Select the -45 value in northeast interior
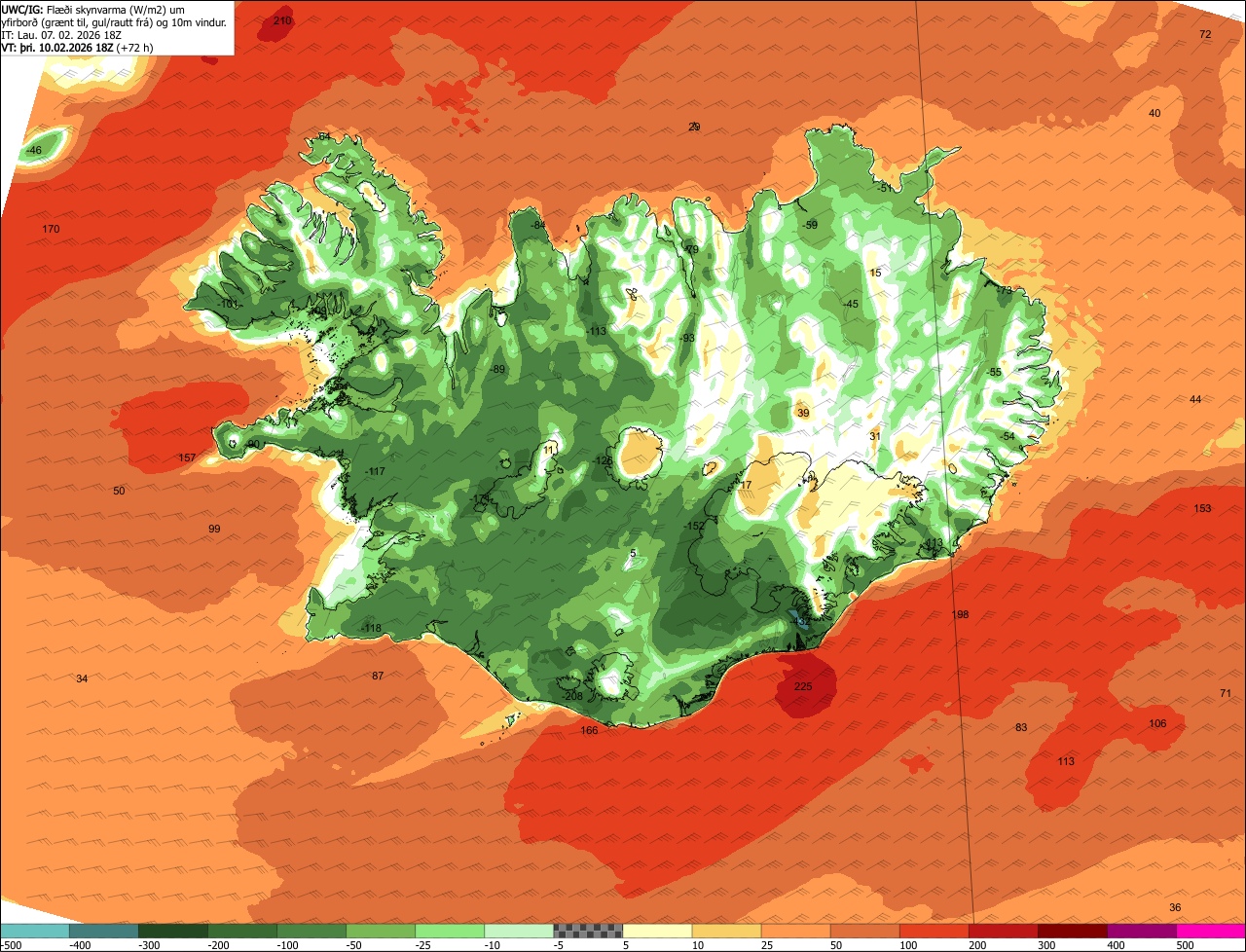 point(851,304)
